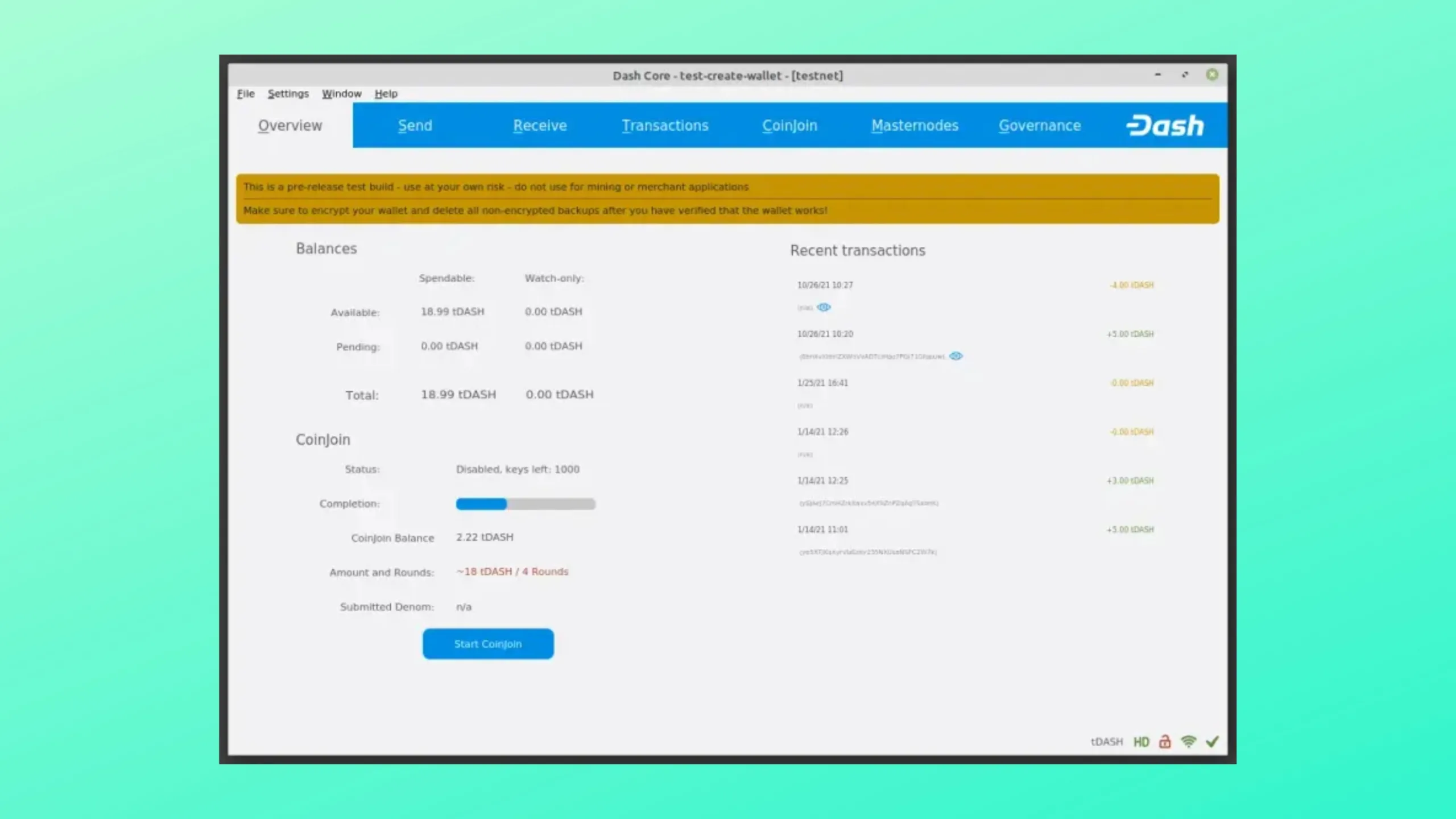Click the Submitted Denom n/a value
1456x819 pixels.
(464, 607)
